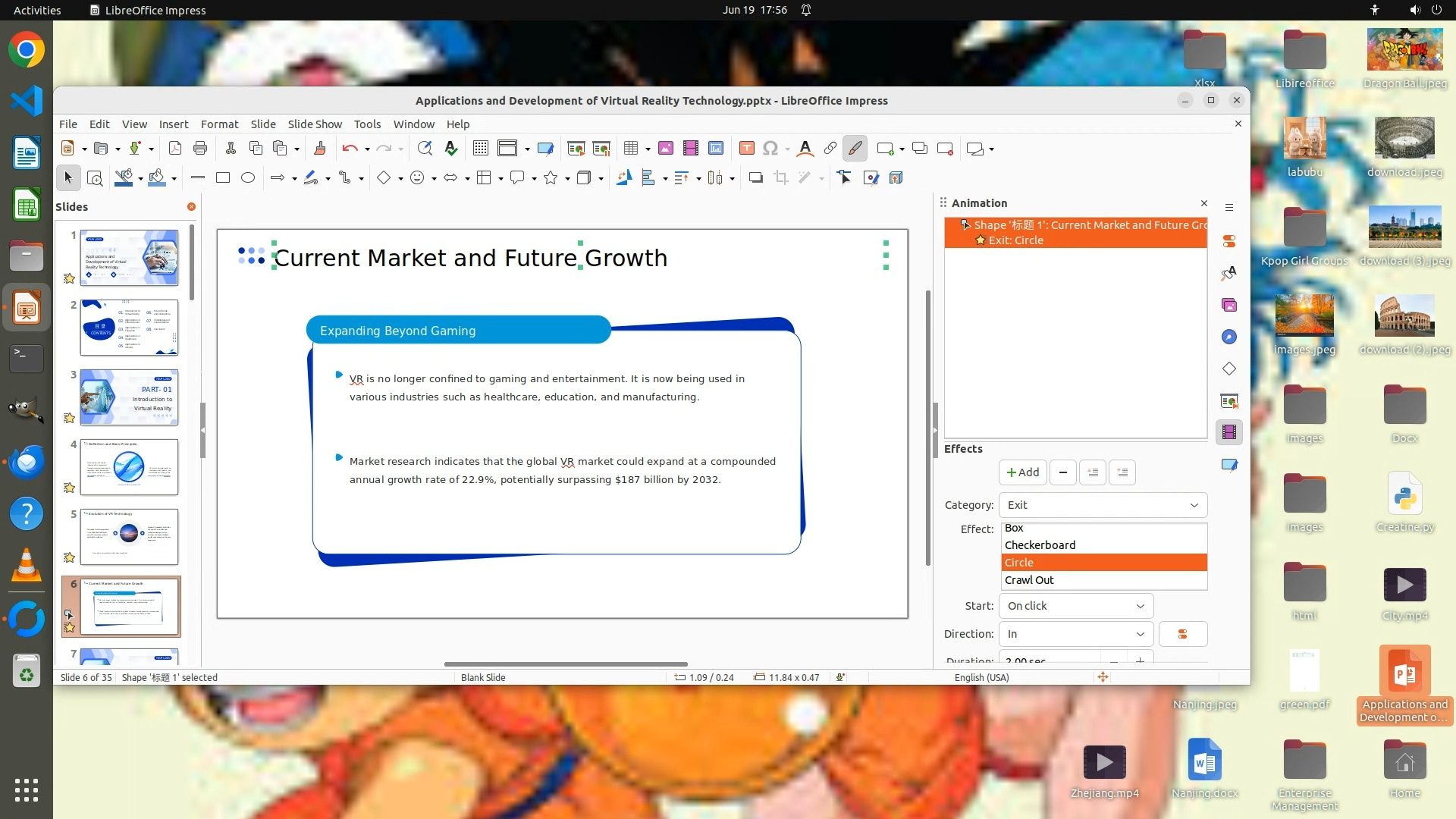Open the Slide Show menu
This screenshot has height=819, width=1456.
coord(315,124)
